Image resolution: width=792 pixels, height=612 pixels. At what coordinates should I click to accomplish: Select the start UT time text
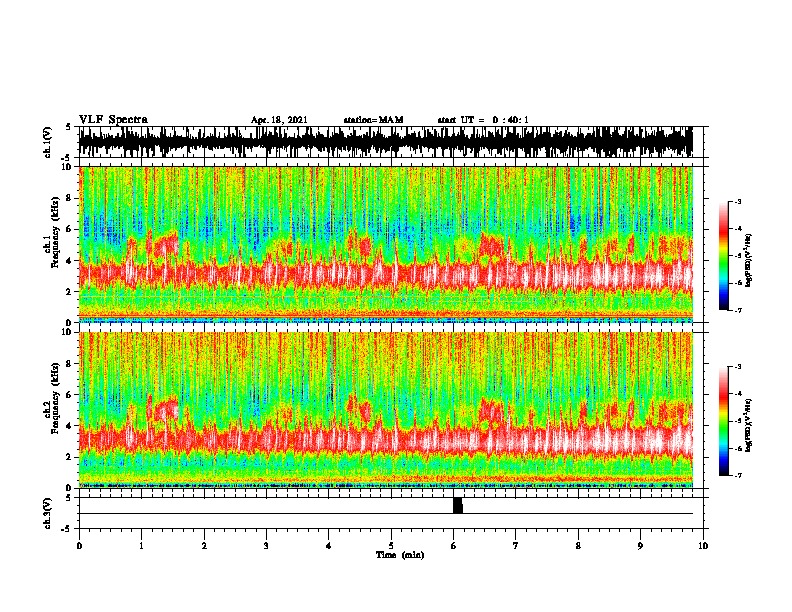click(x=483, y=120)
